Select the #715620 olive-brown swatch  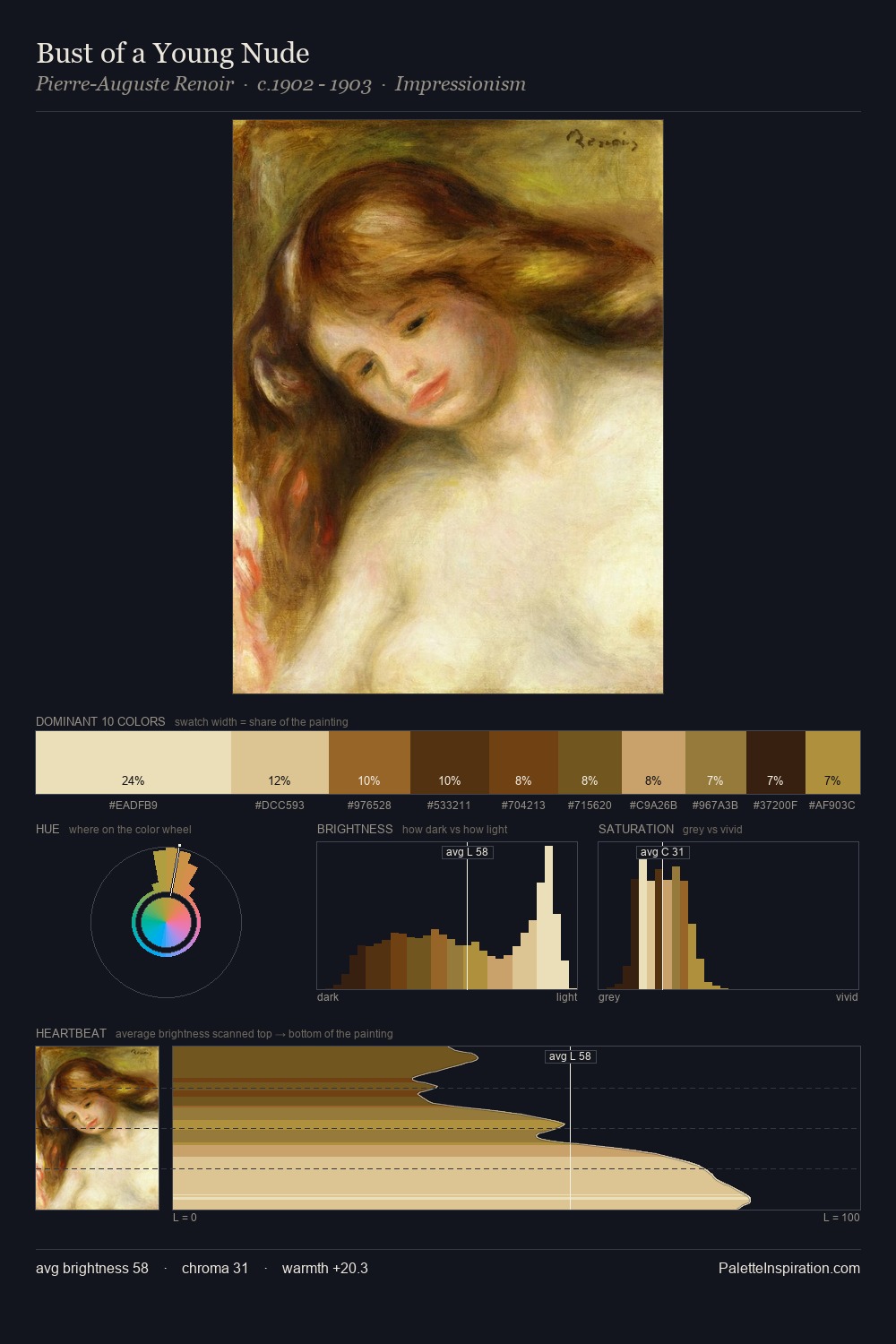coord(590,762)
